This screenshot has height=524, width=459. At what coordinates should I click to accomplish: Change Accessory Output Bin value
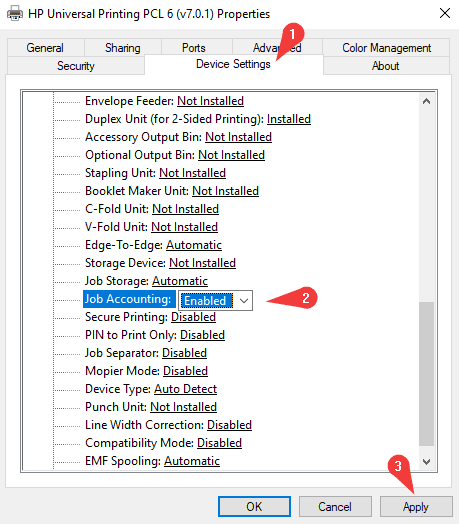[238, 137]
